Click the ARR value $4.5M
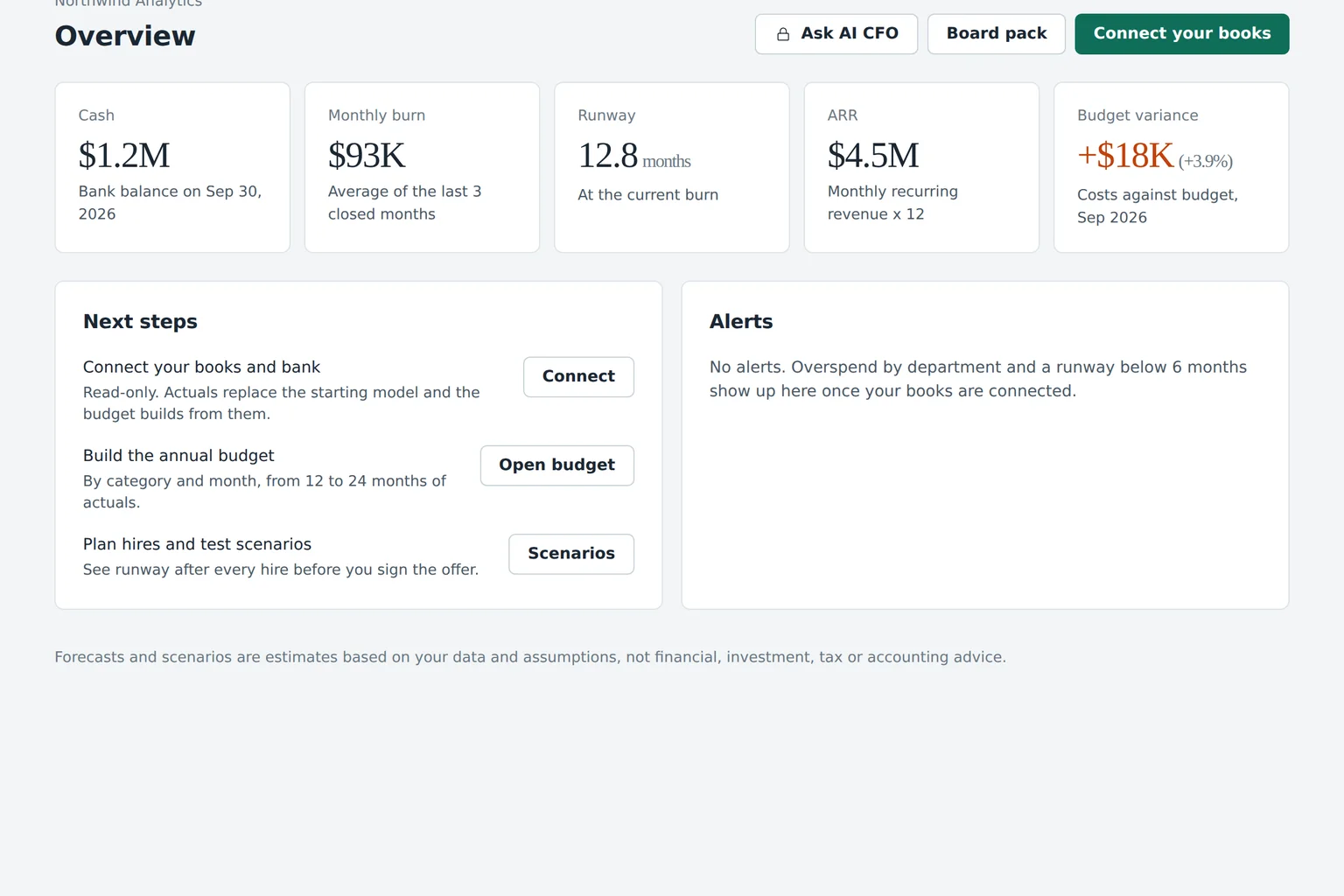This screenshot has width=1344, height=896. [x=873, y=156]
